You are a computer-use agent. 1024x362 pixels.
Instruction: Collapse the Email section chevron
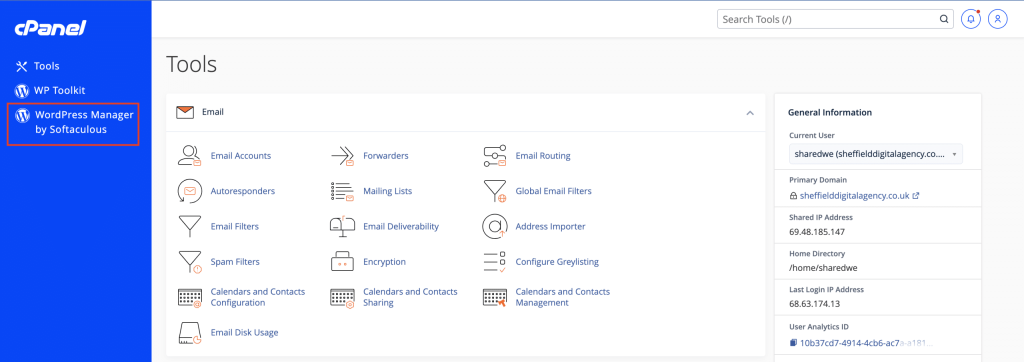coord(750,112)
